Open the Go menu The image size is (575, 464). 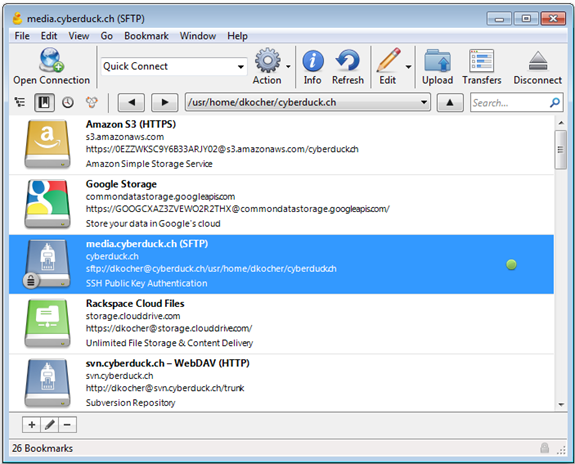tap(106, 36)
